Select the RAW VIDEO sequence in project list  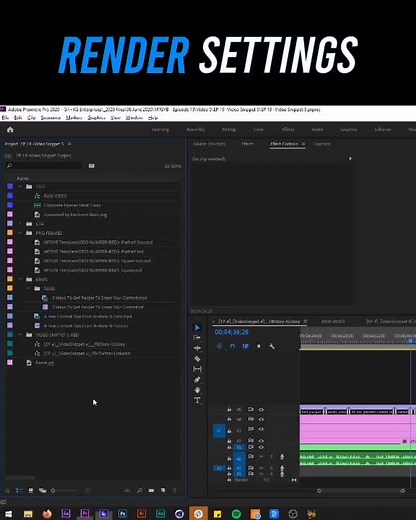coord(55,196)
